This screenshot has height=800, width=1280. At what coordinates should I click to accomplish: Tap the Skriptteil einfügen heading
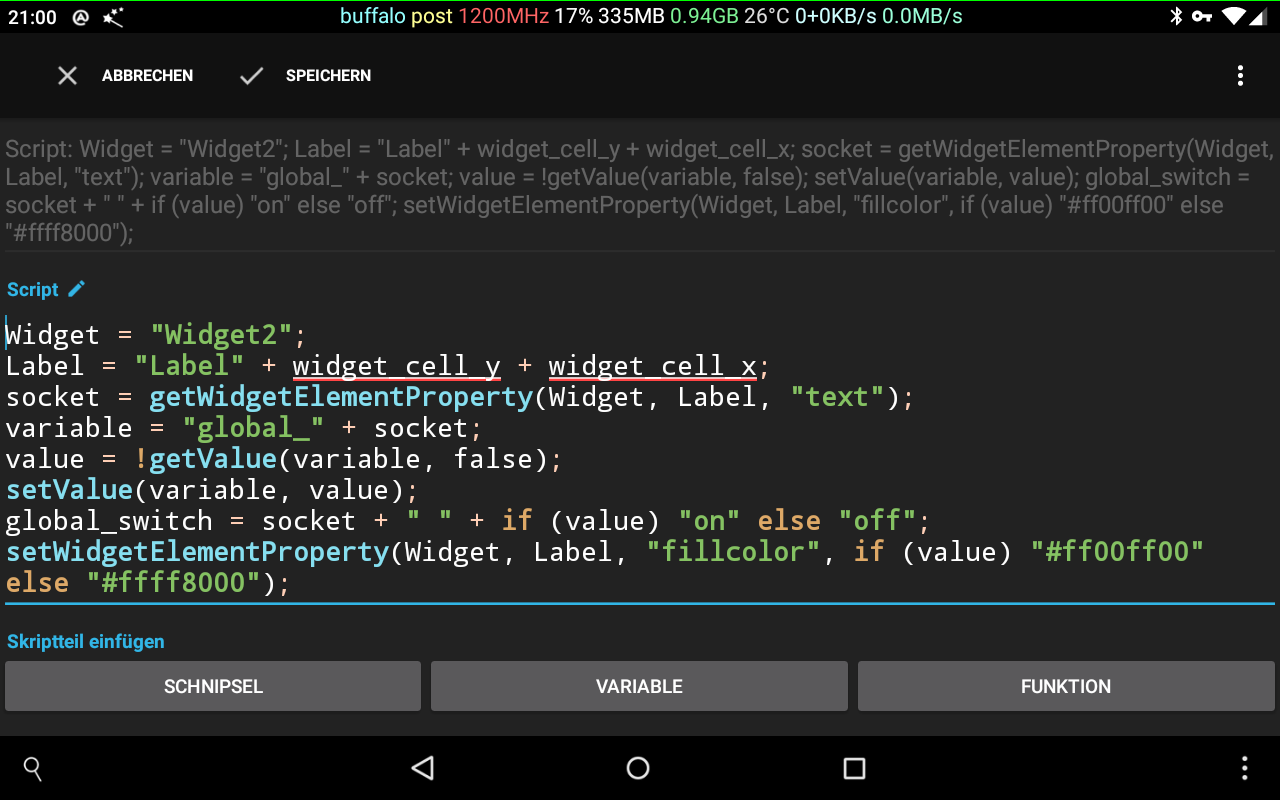click(x=85, y=641)
